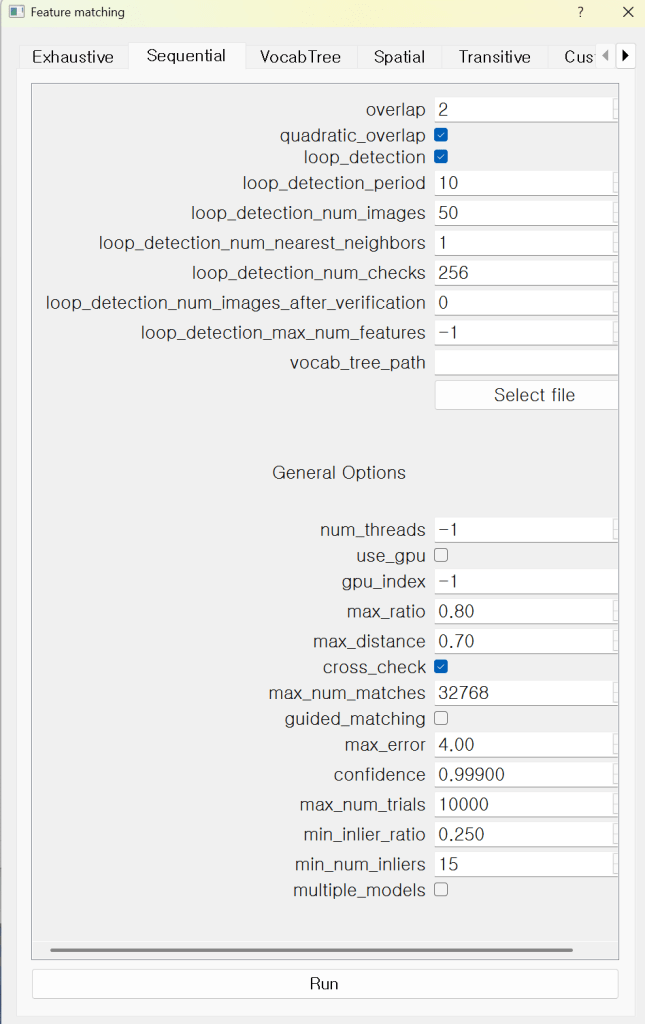Click the help question mark button

click(579, 12)
